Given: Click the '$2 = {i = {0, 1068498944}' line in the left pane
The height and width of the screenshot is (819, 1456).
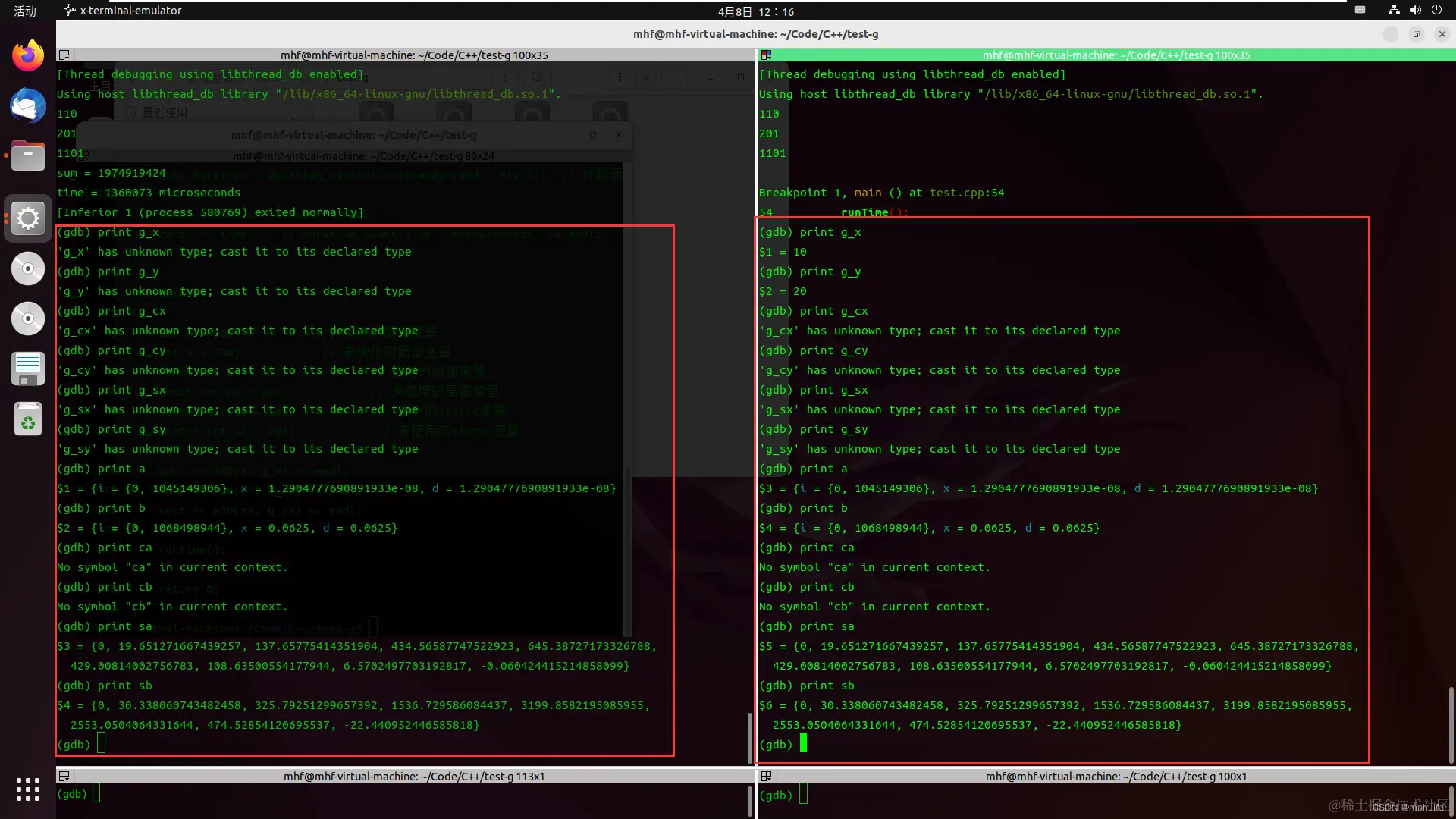Looking at the screenshot, I should (x=227, y=528).
